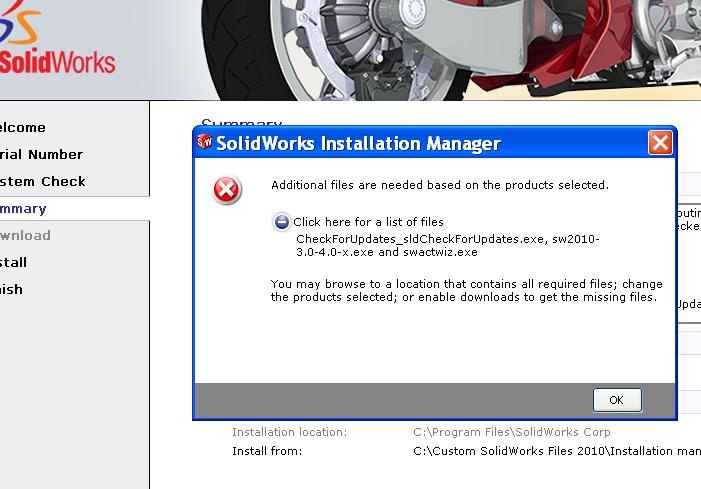Click 'Click here for a list of files' text
701x489 pixels.
[x=368, y=222]
